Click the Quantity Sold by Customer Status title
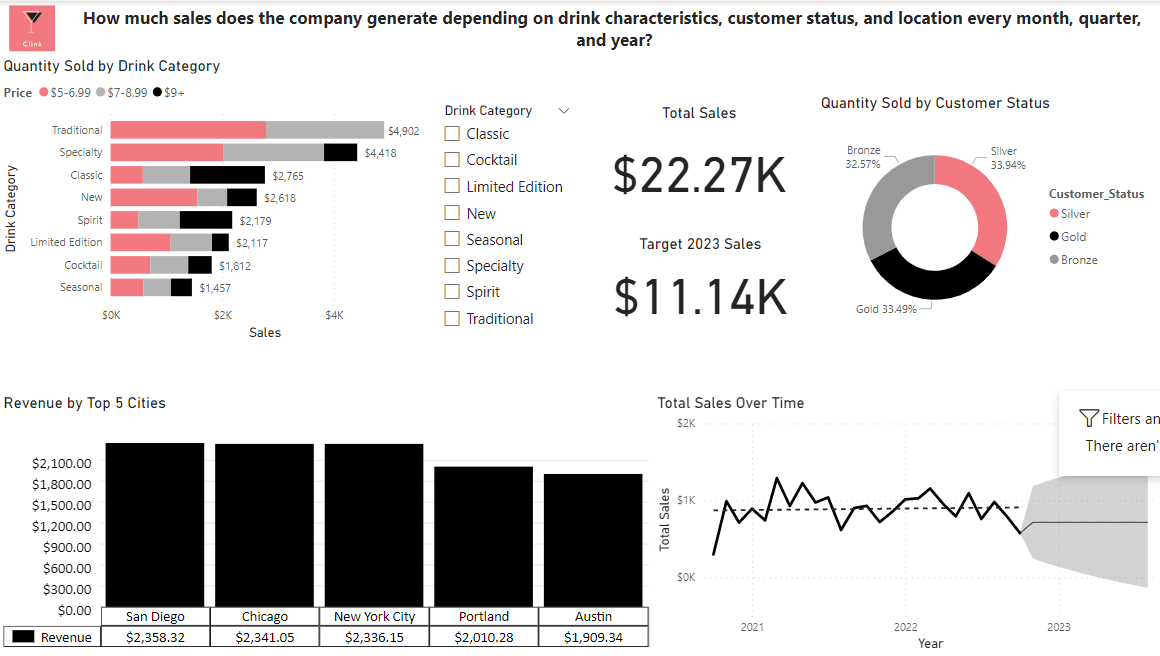The width and height of the screenshot is (1160, 656). click(935, 103)
